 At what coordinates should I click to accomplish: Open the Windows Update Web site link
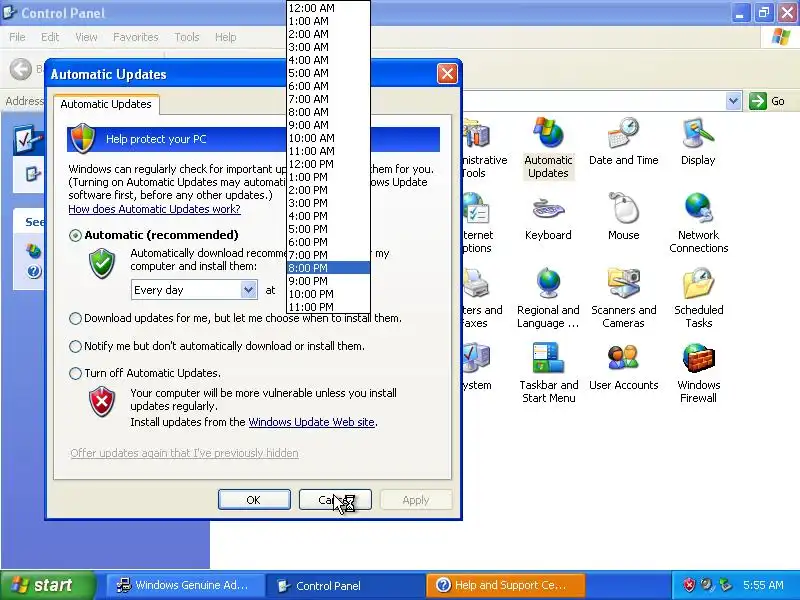(312, 422)
